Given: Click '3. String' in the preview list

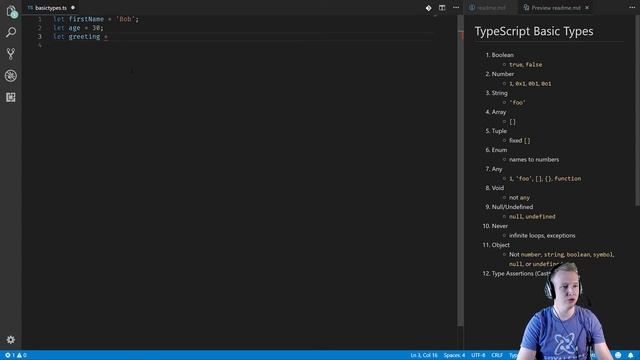Looking at the screenshot, I should pyautogui.click(x=496, y=93).
